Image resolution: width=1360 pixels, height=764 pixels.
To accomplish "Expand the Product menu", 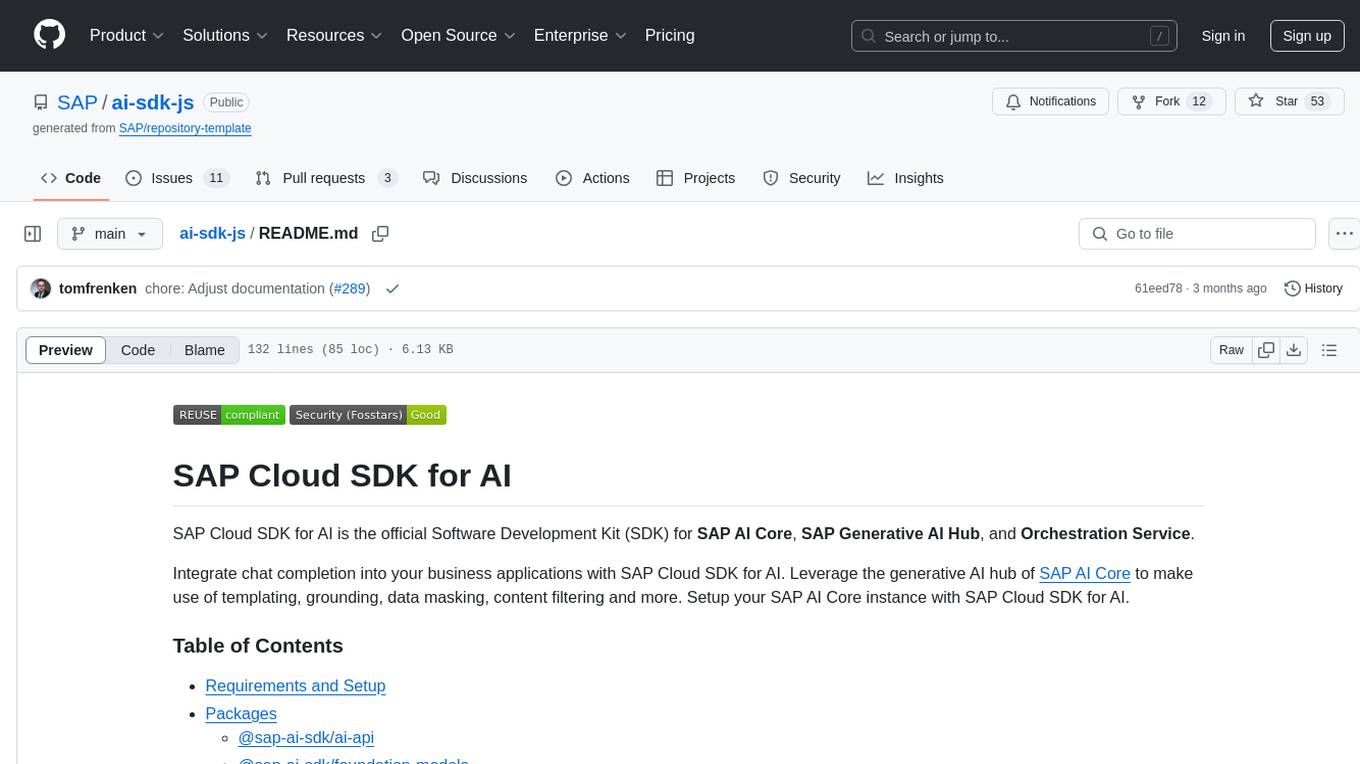I will coord(127,35).
